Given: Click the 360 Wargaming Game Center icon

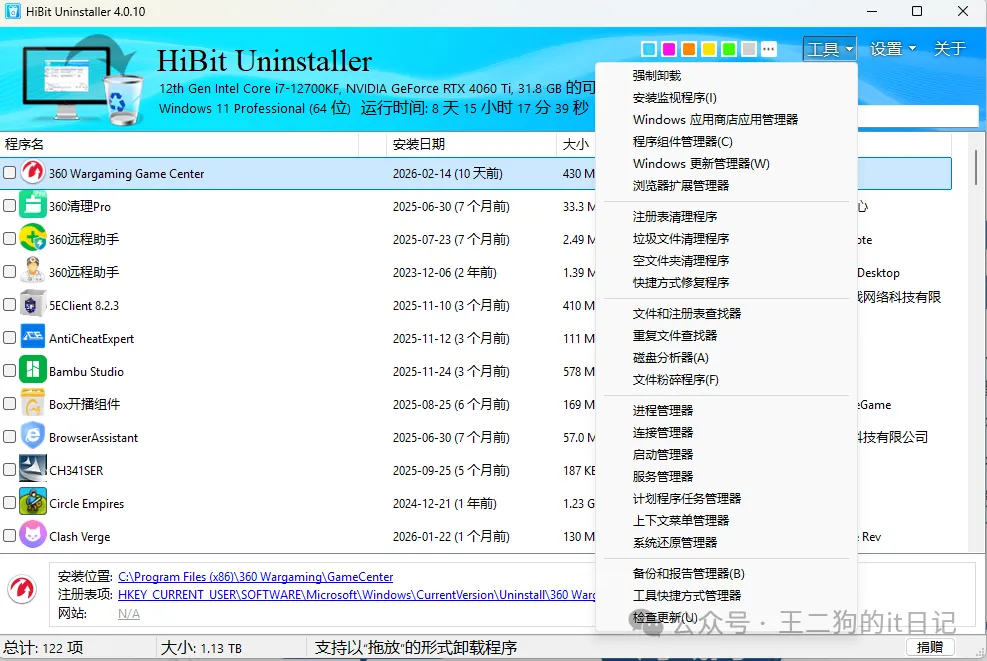Looking at the screenshot, I should [33, 172].
